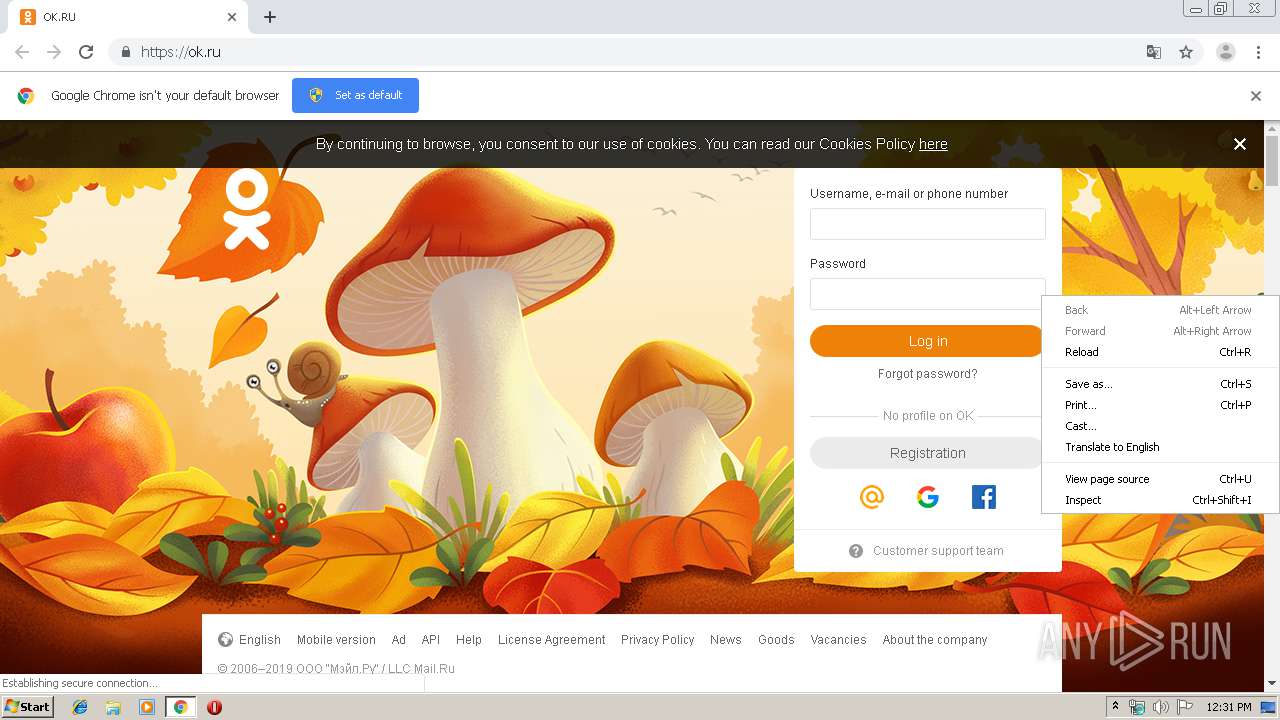Click the Registration button
Viewport: 1280px width, 720px height.
click(x=926, y=453)
